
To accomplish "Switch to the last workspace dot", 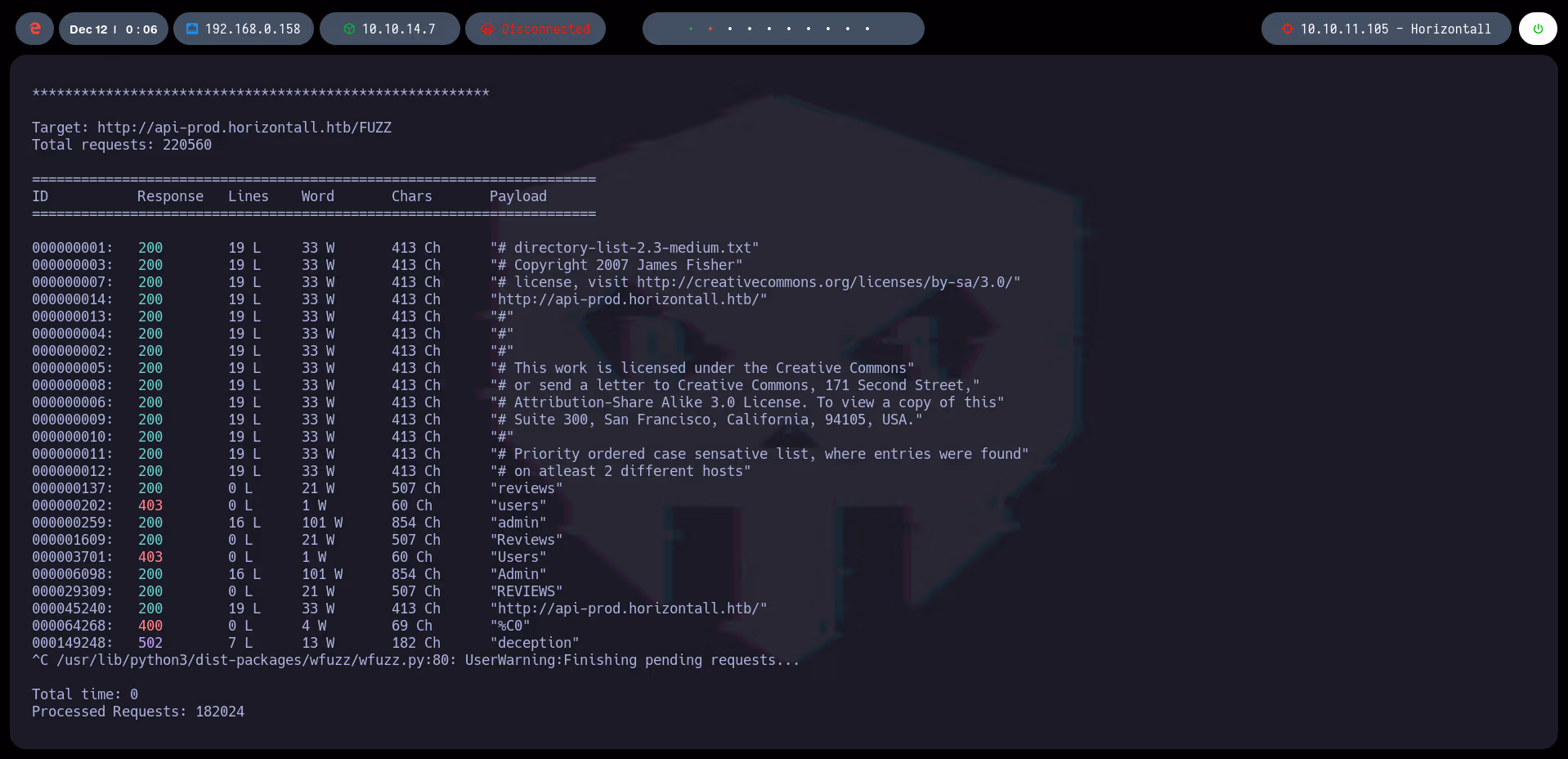I will point(867,28).
